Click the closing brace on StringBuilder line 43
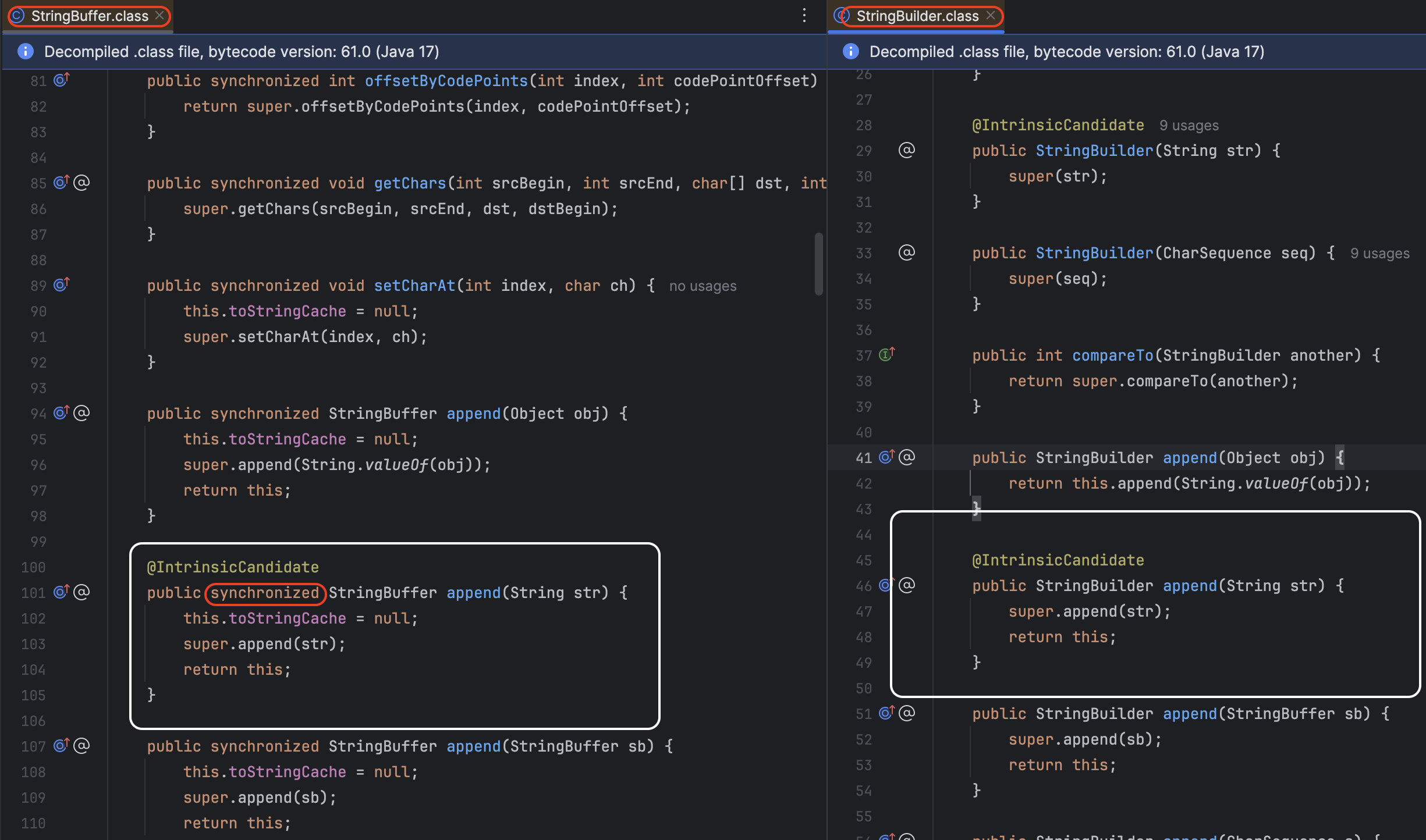 pyautogui.click(x=977, y=508)
